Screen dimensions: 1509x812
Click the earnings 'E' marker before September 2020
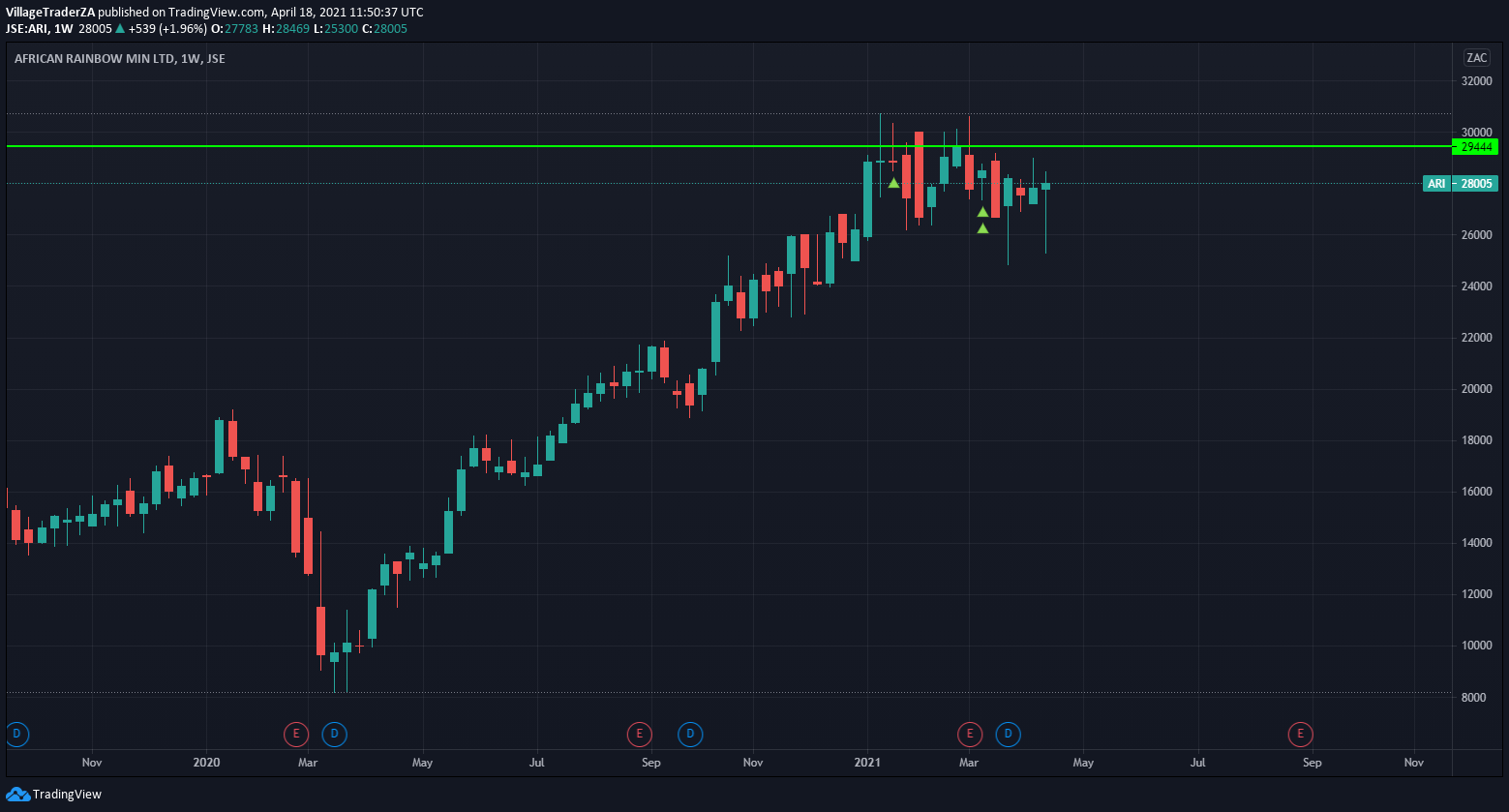(x=639, y=735)
